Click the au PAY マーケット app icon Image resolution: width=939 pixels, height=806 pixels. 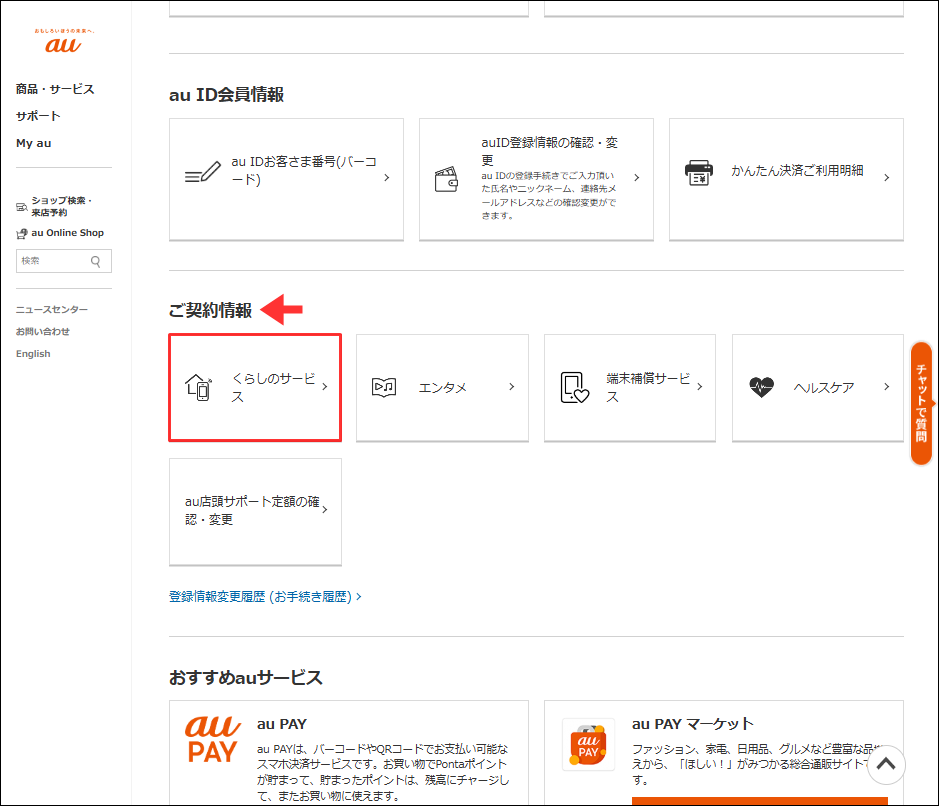pyautogui.click(x=588, y=745)
